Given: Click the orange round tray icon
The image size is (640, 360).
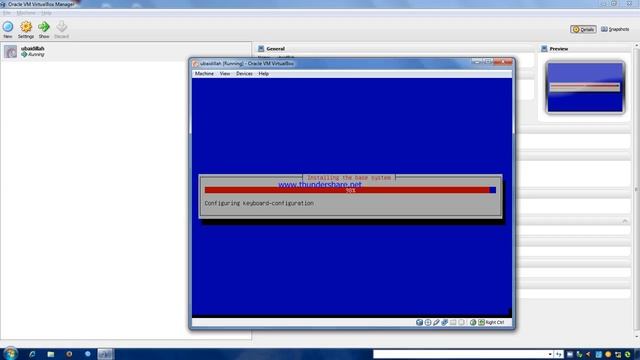Looking at the screenshot, I should click(608, 355).
